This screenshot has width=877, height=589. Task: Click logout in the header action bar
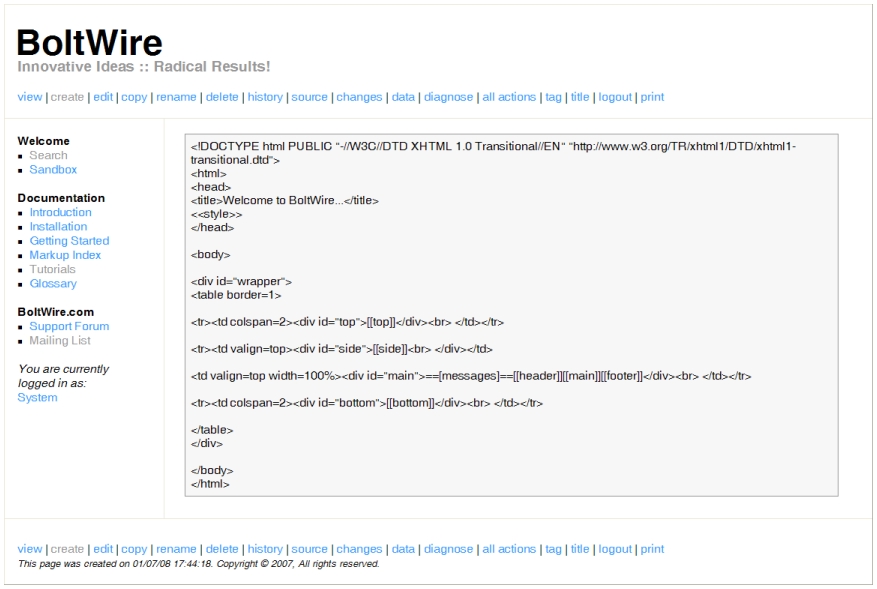point(615,97)
